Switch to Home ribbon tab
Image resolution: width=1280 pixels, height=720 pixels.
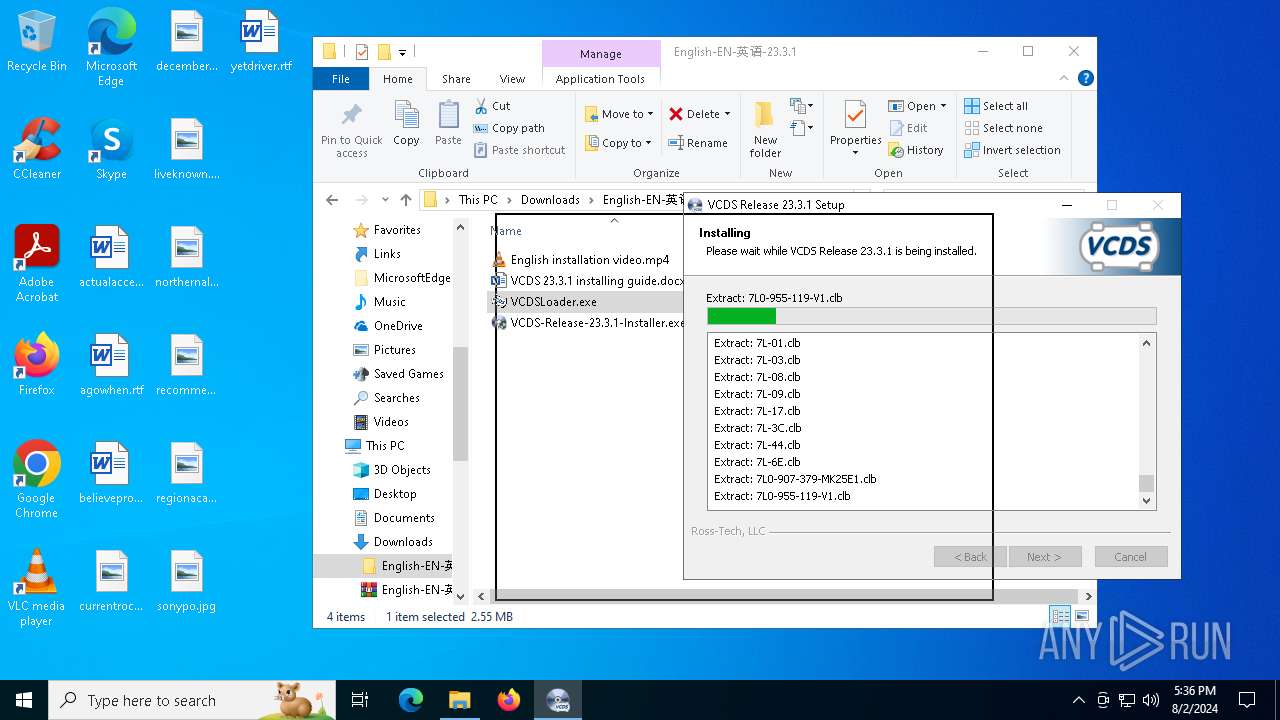click(398, 79)
